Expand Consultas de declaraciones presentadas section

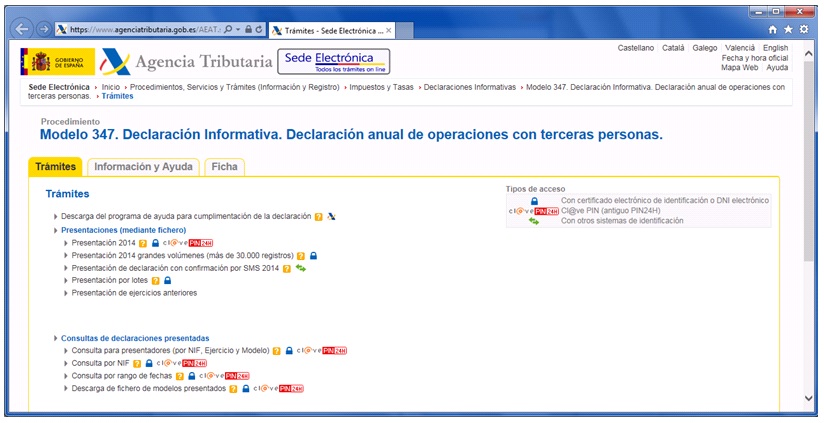coord(135,338)
